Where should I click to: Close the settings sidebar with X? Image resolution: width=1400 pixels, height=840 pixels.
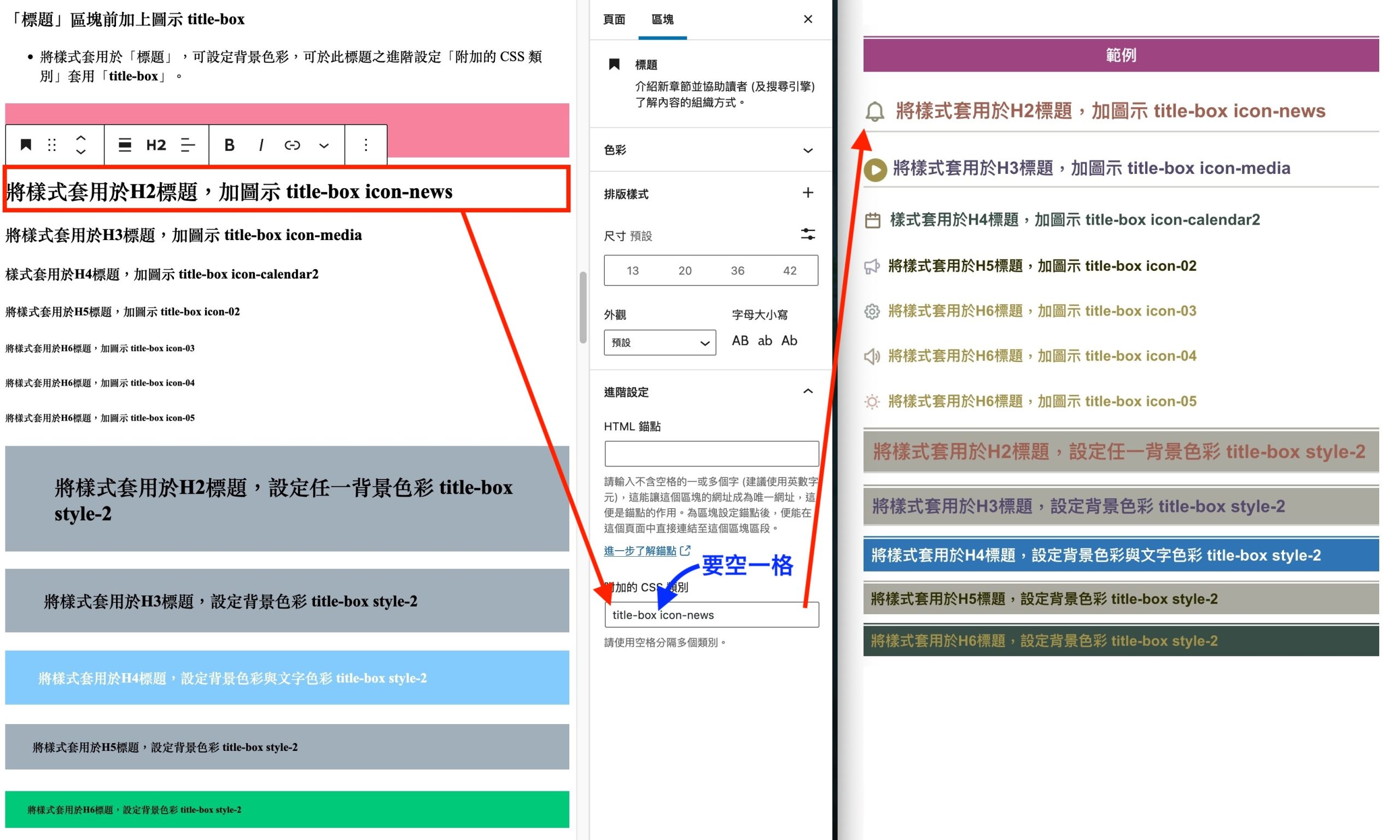click(x=808, y=19)
